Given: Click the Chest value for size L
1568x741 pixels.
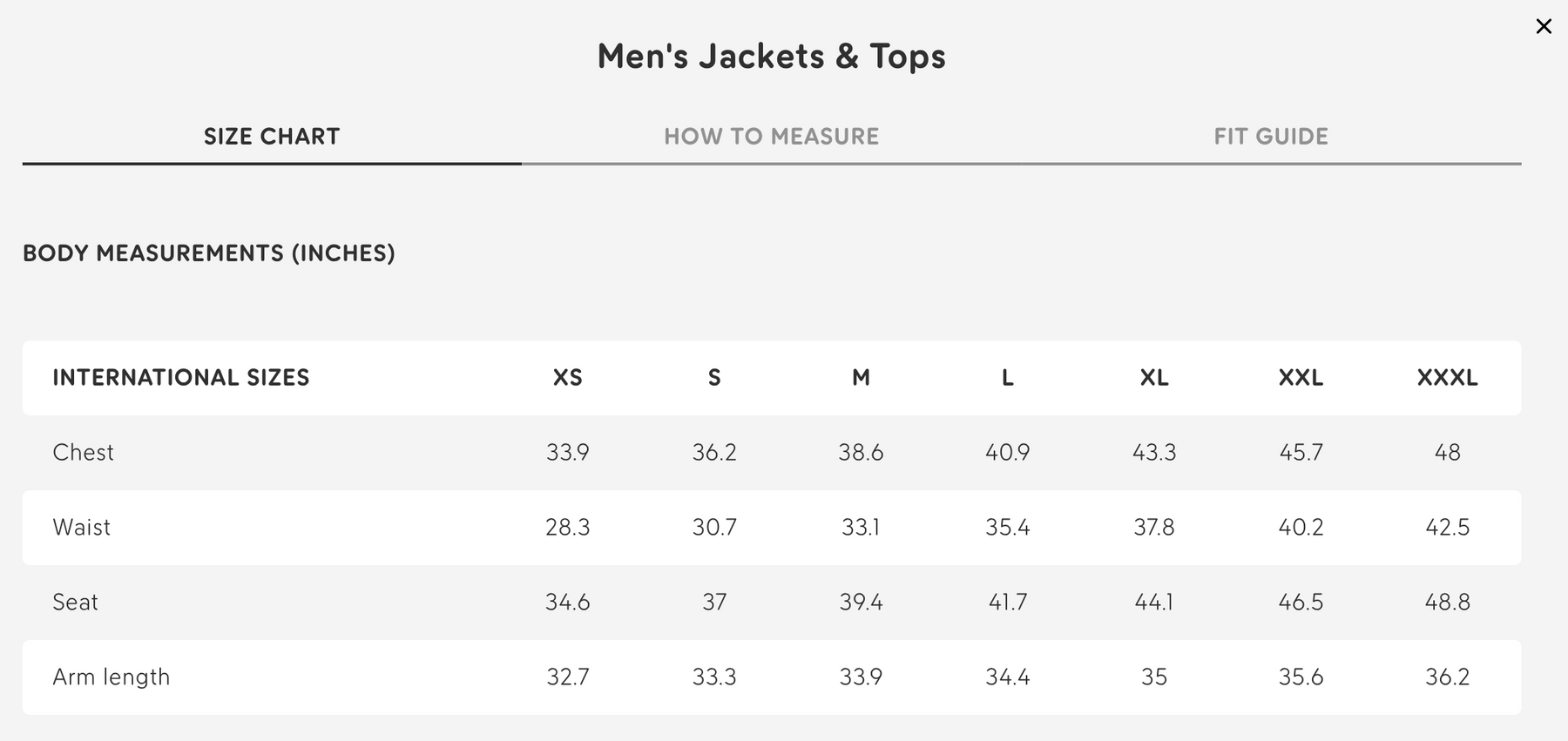Looking at the screenshot, I should click(1008, 453).
